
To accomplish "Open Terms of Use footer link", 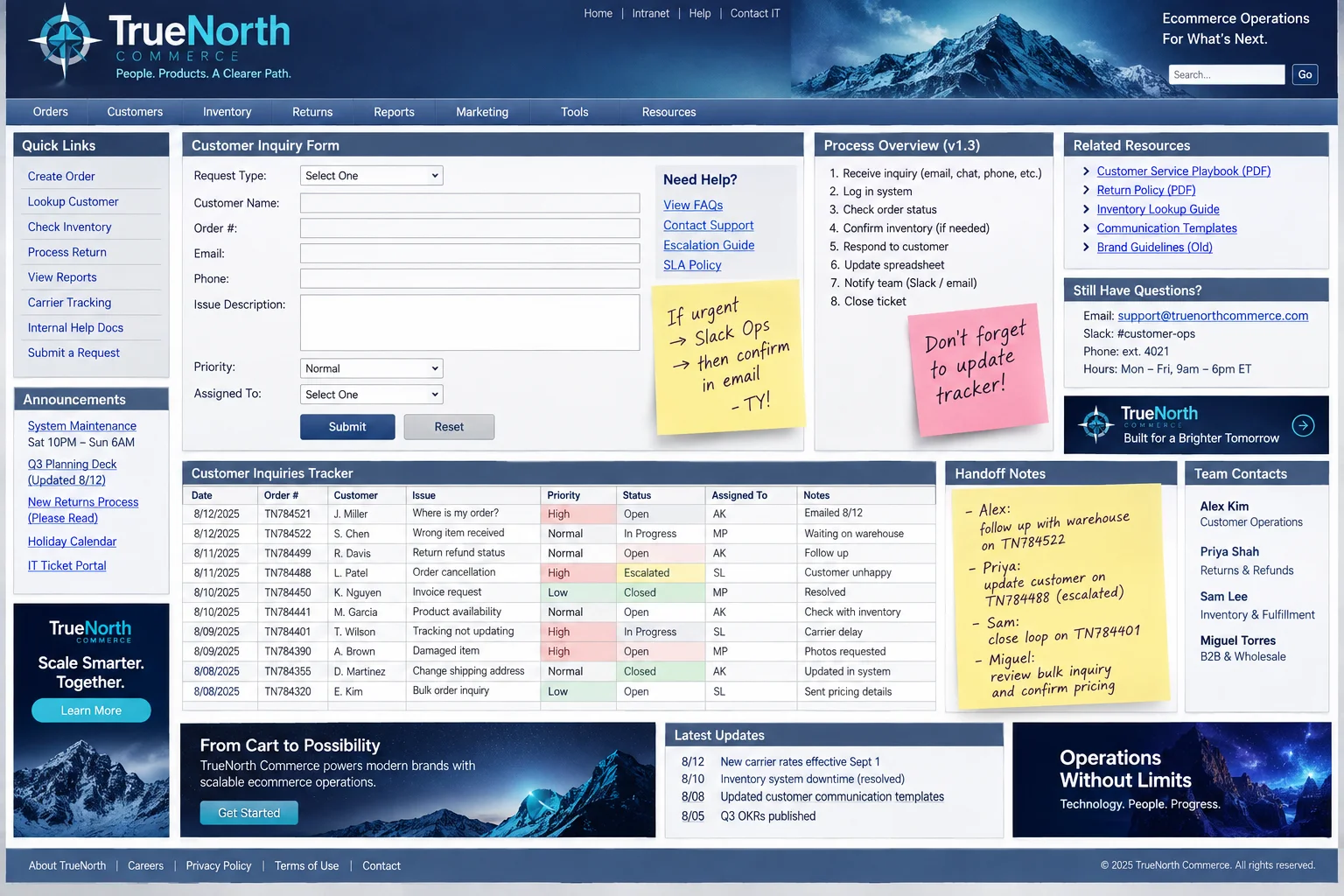I will click(306, 866).
